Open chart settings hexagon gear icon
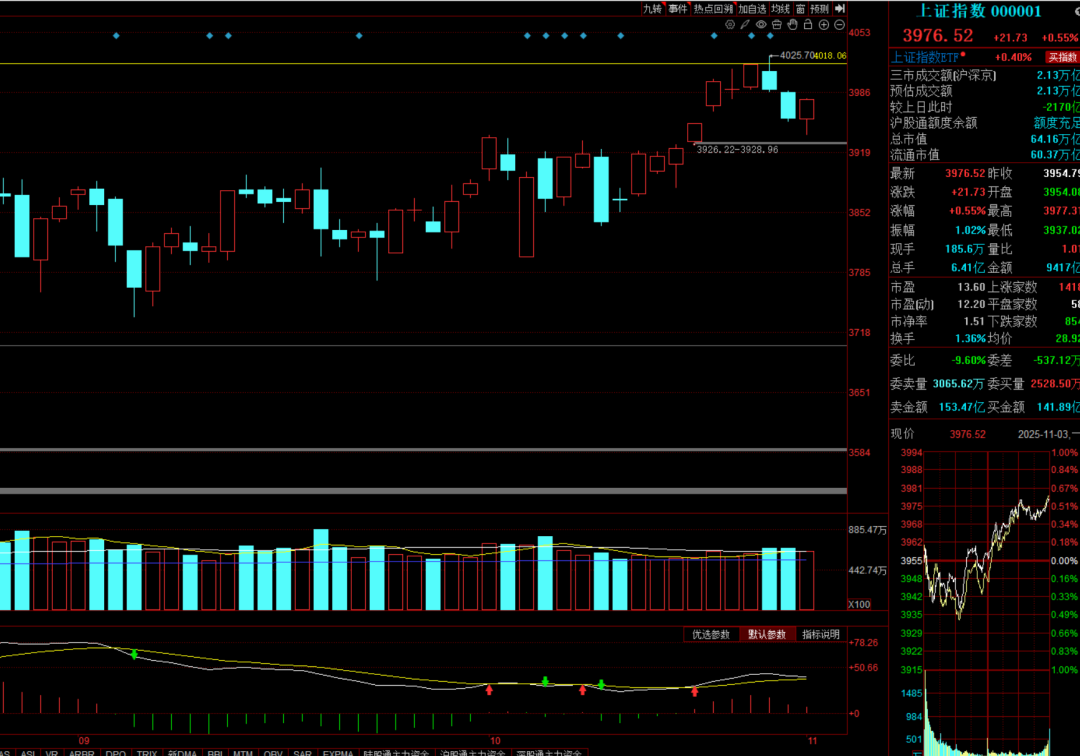Screen dimensions: 1080x756 (x=729, y=24)
